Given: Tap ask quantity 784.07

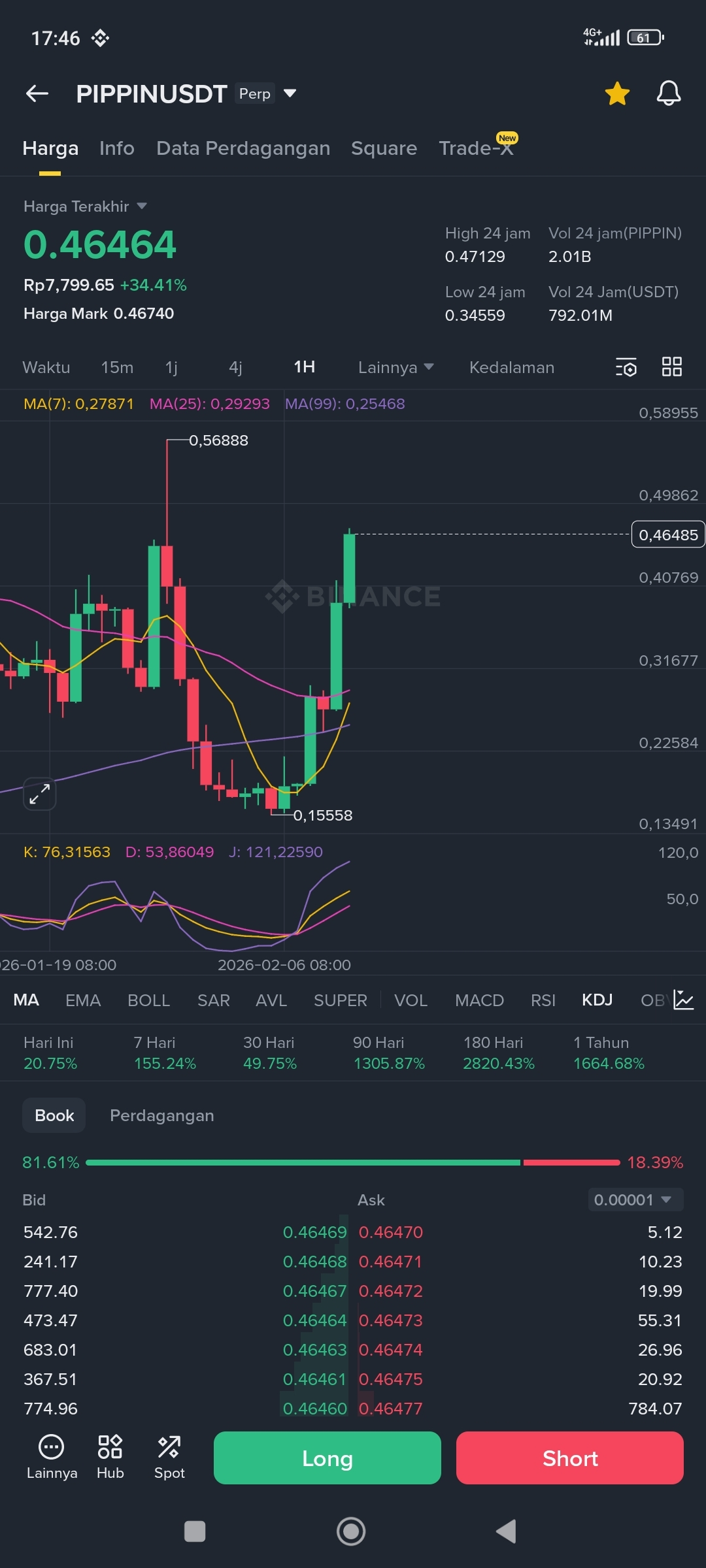Looking at the screenshot, I should (x=655, y=1409).
